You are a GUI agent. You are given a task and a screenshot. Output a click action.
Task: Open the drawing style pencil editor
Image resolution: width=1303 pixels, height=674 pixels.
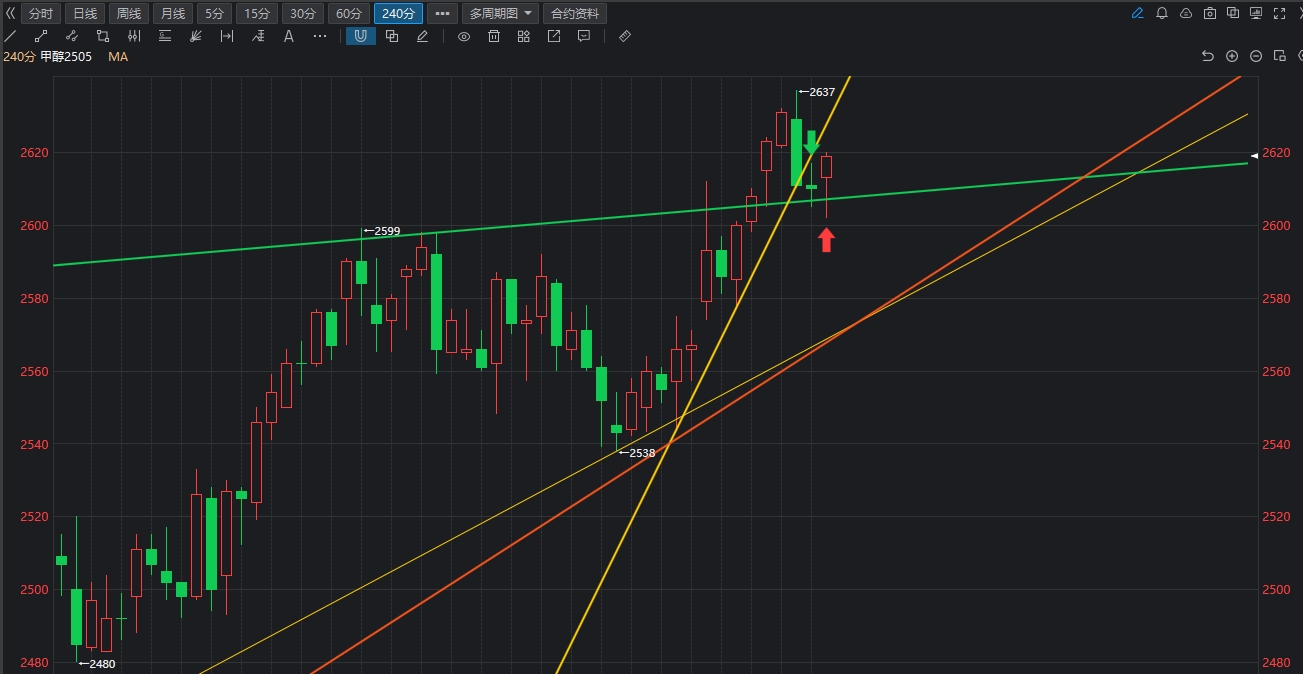click(423, 36)
